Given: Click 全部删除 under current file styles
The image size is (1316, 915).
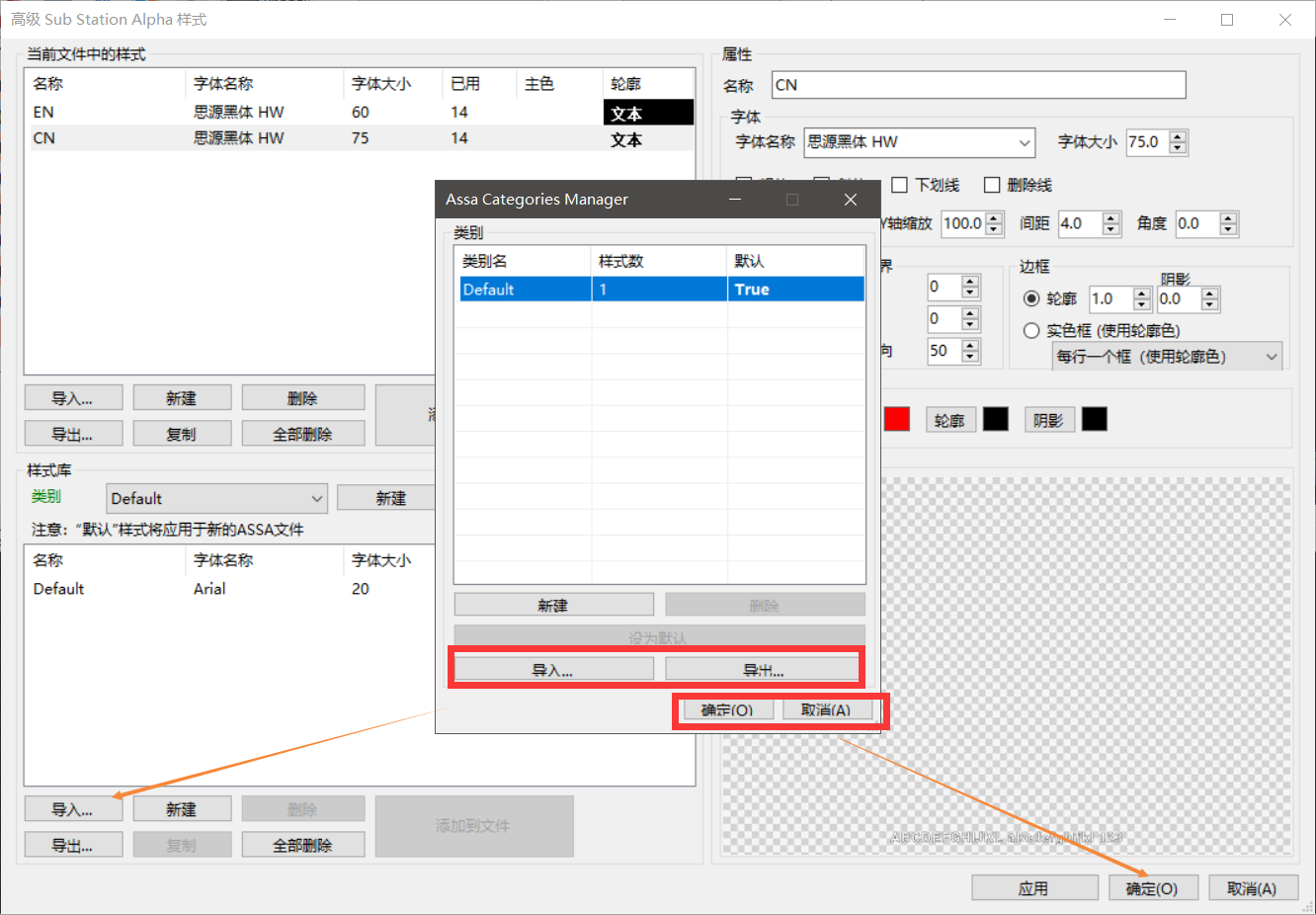Looking at the screenshot, I should tap(302, 433).
